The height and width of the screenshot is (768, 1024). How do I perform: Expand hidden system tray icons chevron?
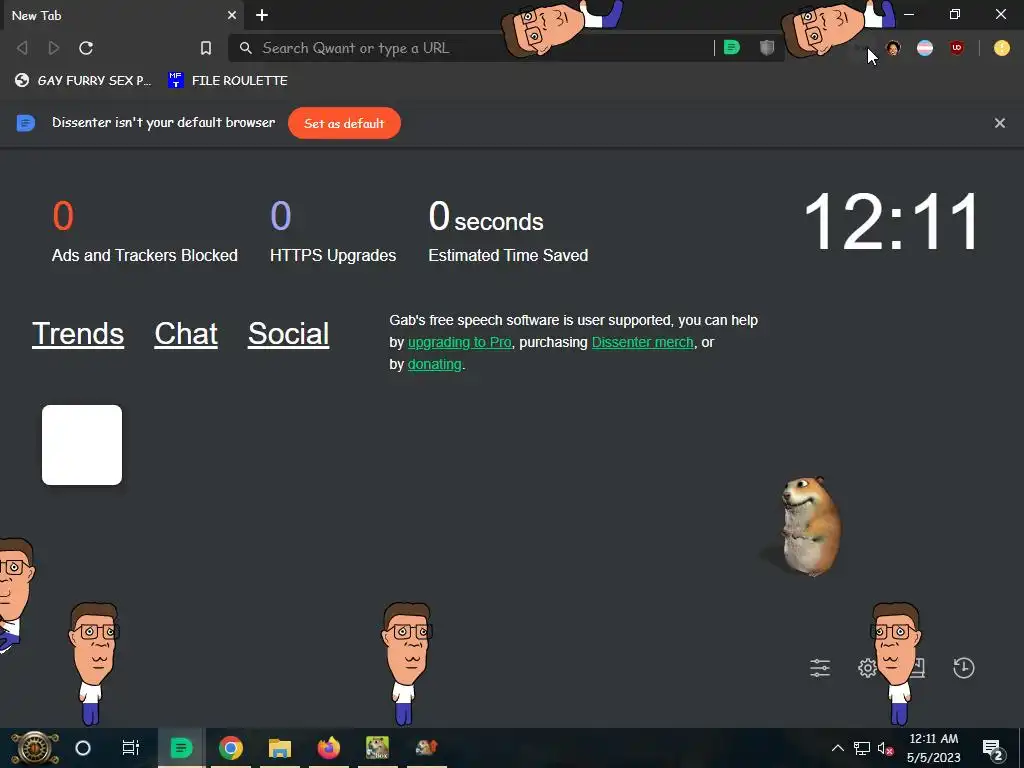[x=838, y=748]
